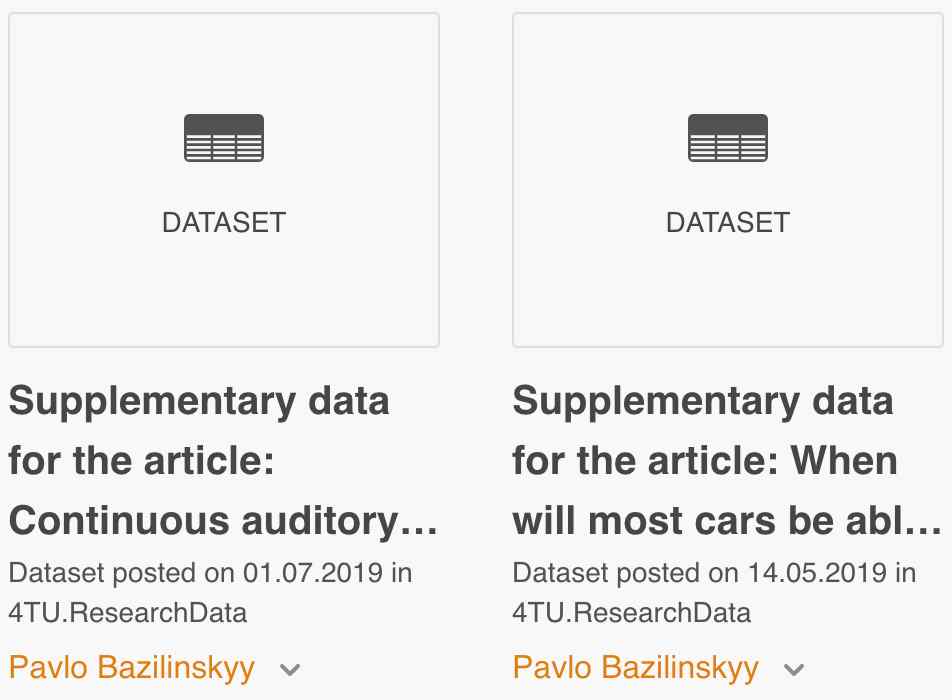Select the truncated 'Continuous auditory…' title line
Viewport: 952px width, 700px height.
click(x=223, y=522)
